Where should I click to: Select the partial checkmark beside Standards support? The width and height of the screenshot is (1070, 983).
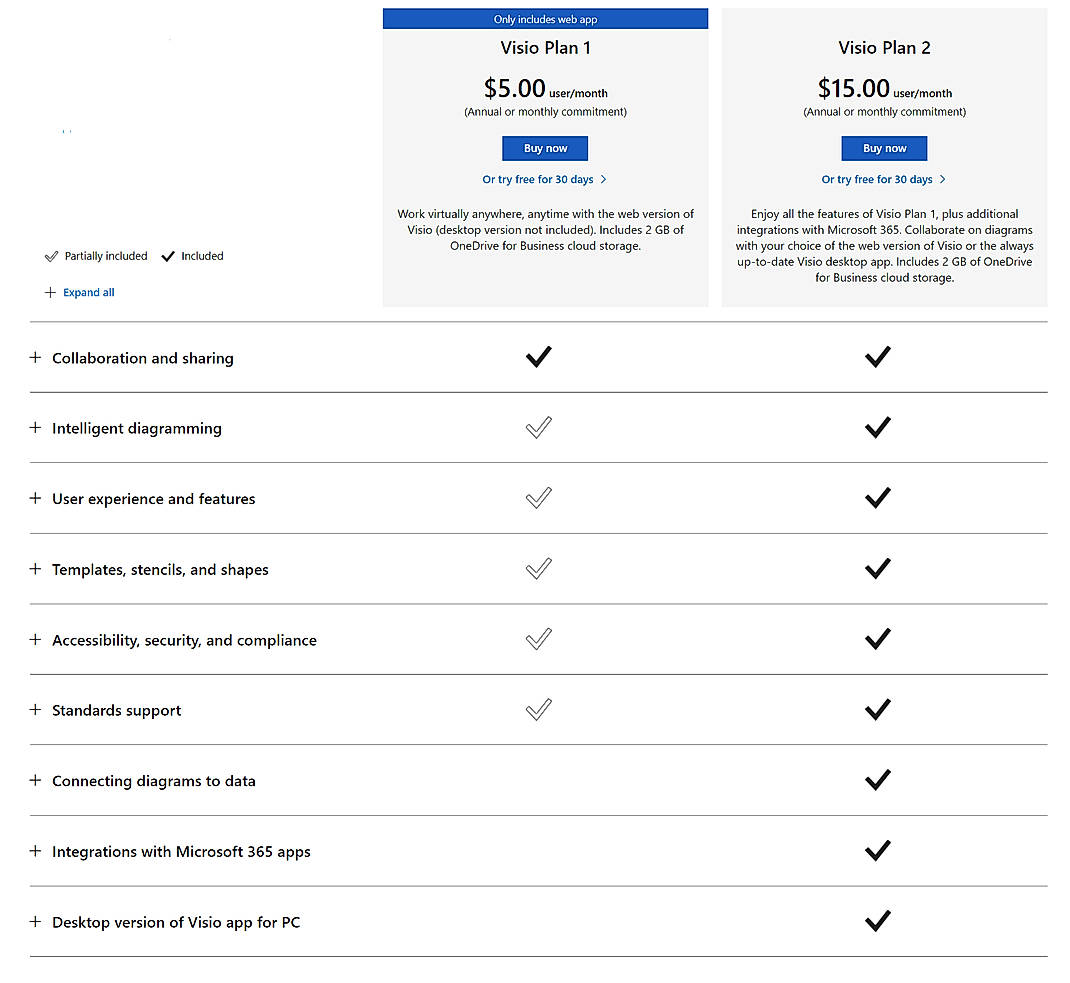(538, 709)
